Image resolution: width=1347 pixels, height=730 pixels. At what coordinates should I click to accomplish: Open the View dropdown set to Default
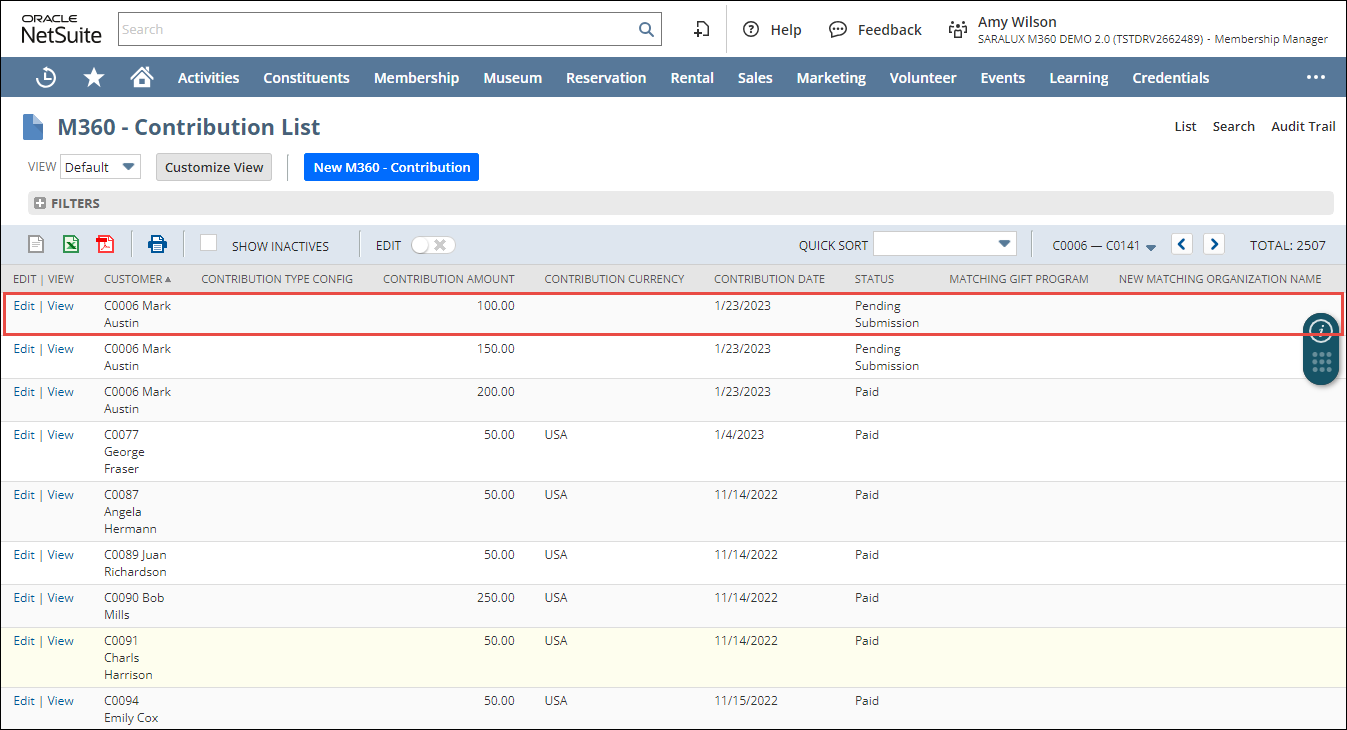[x=100, y=167]
